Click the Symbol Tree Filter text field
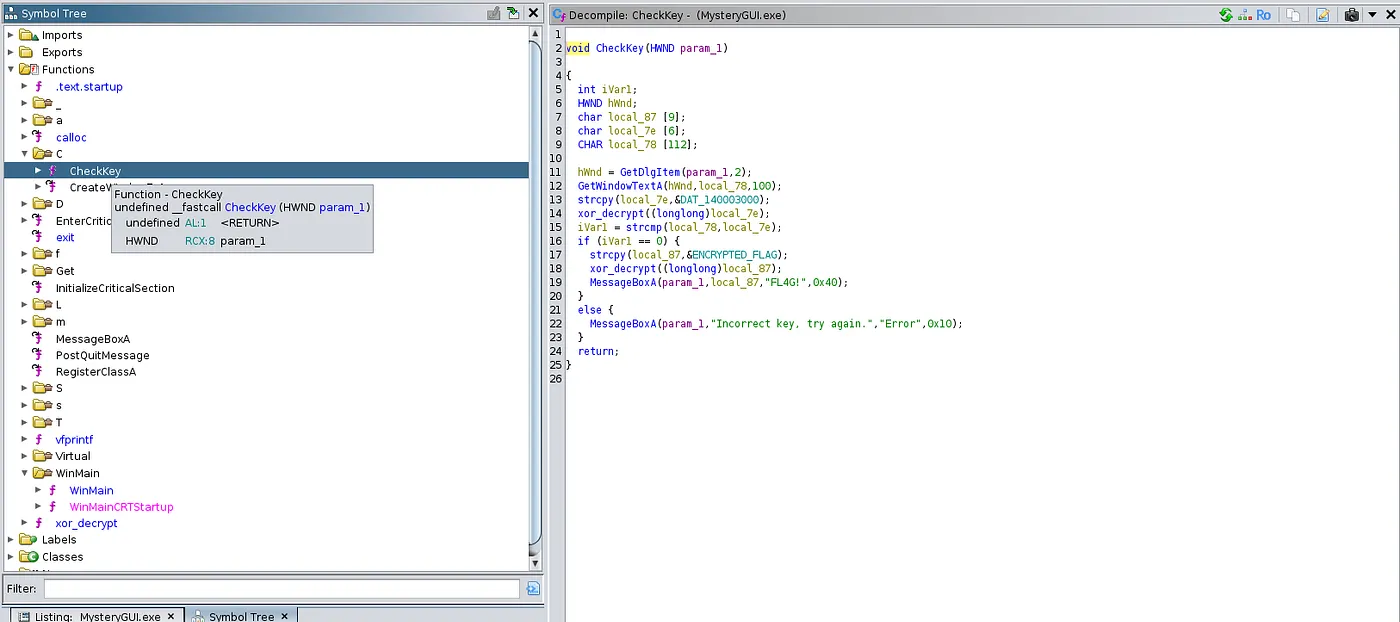The height and width of the screenshot is (622, 1400). pyautogui.click(x=281, y=589)
